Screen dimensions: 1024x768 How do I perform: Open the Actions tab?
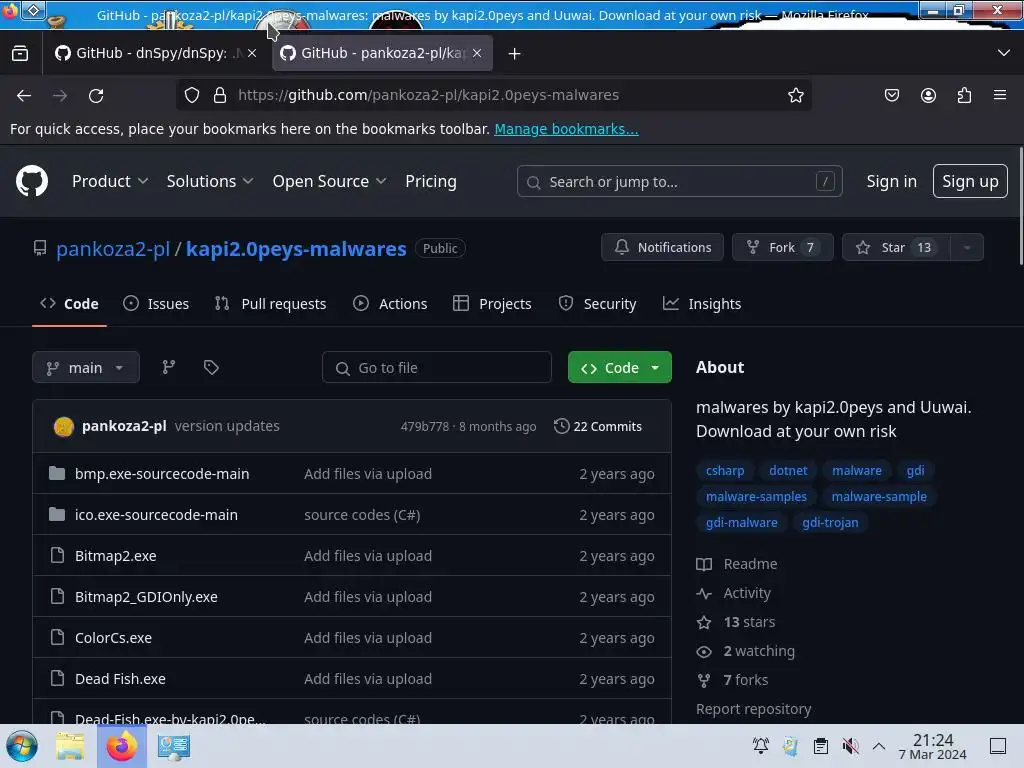point(390,304)
